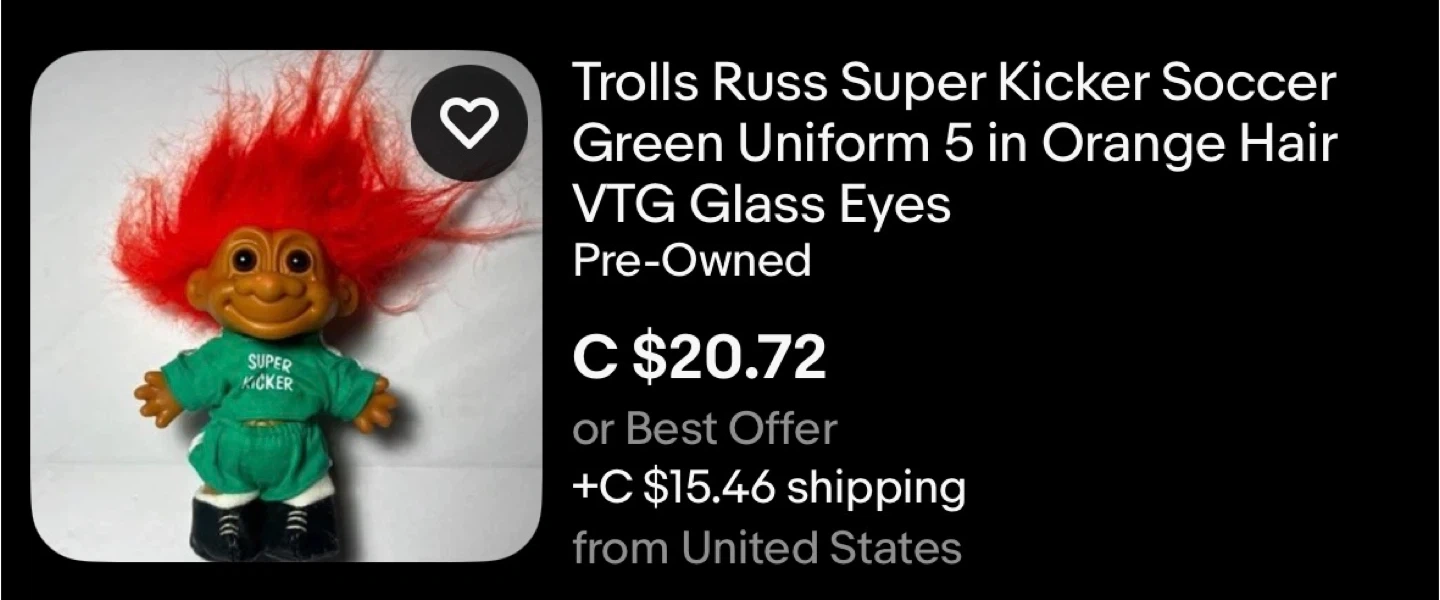Open the listing via 'Trolls Russ Super Kicker Soccer' title line
The image size is (1440, 600).
coord(953,85)
